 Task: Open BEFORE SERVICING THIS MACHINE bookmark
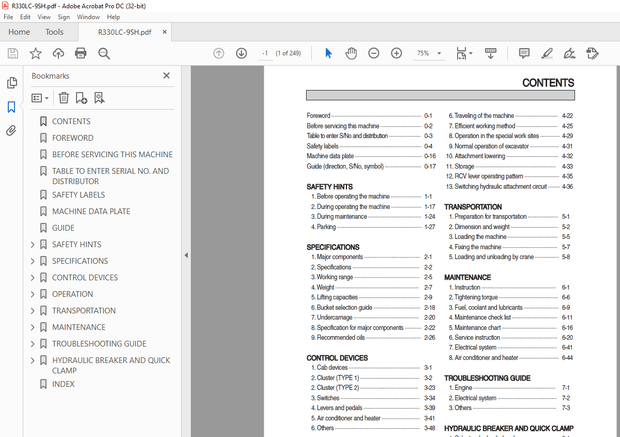pos(112,155)
